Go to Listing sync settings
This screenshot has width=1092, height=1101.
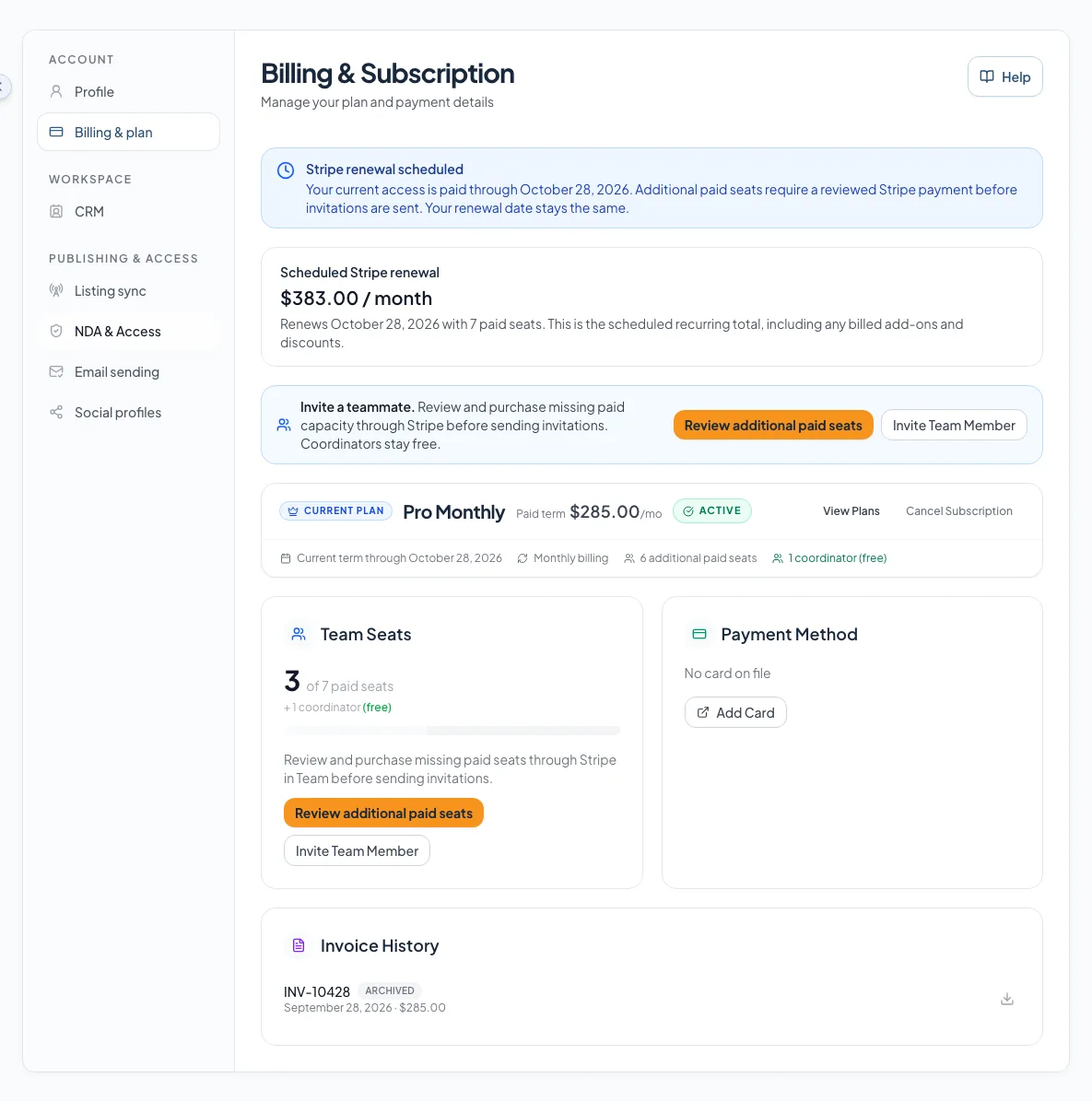coord(128,291)
